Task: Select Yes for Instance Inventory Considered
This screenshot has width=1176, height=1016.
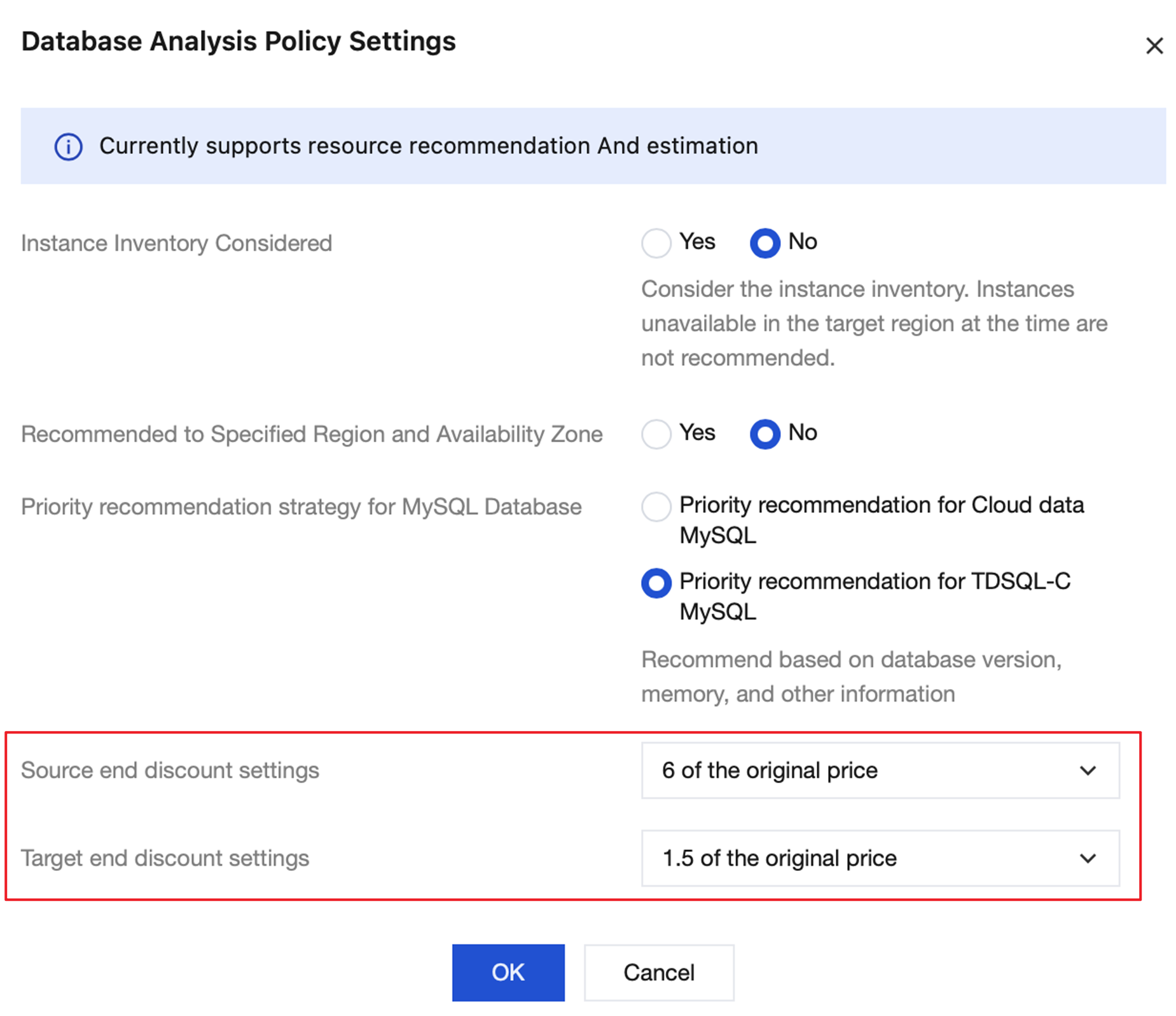Action: (x=656, y=243)
